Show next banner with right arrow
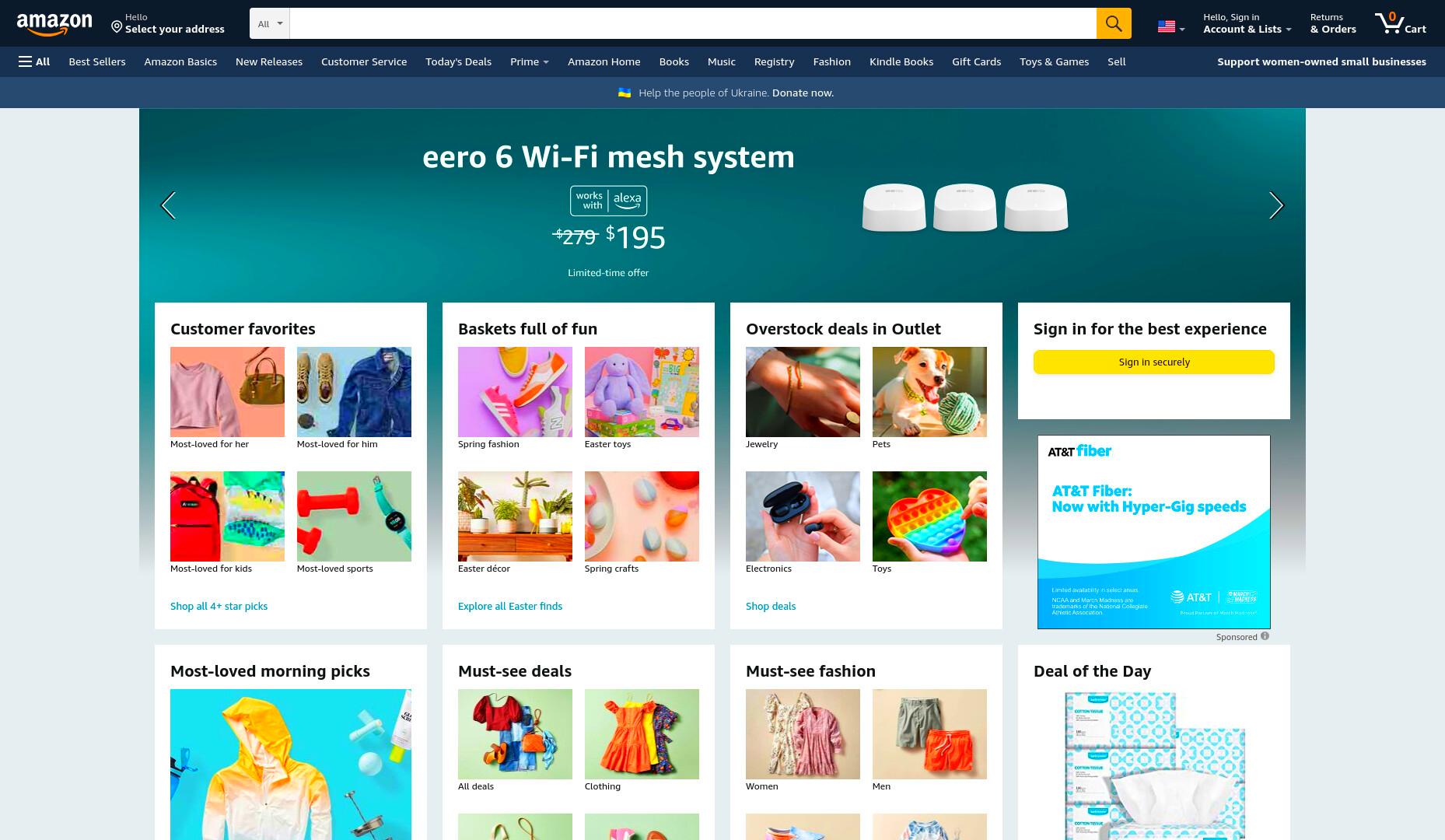This screenshot has width=1445, height=840. [1276, 205]
